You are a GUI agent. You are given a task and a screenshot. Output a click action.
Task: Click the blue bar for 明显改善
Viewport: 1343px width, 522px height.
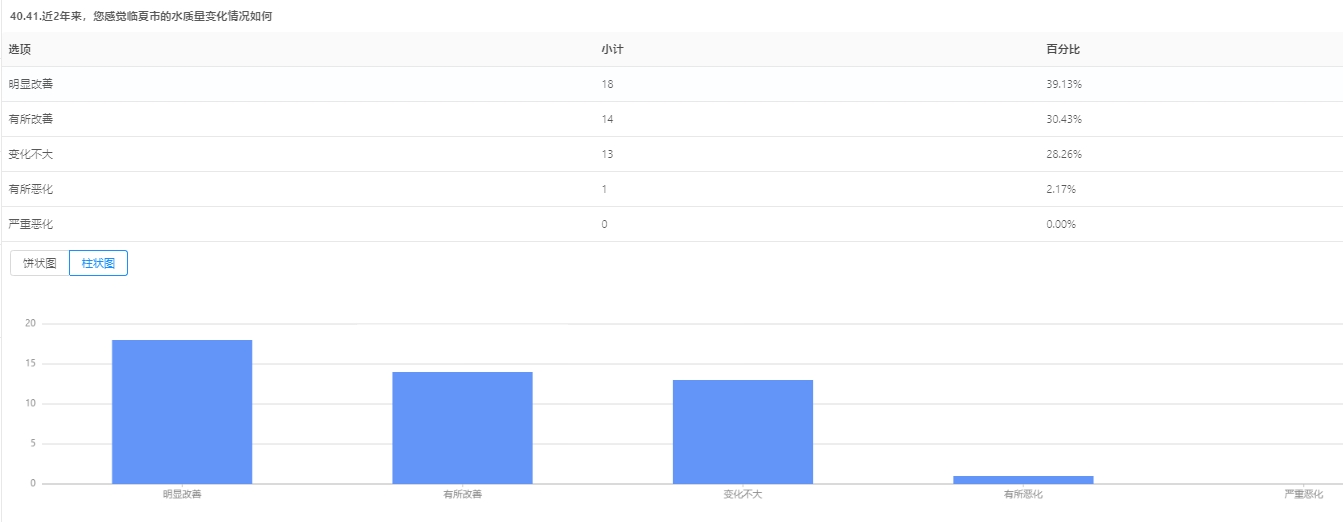click(182, 412)
